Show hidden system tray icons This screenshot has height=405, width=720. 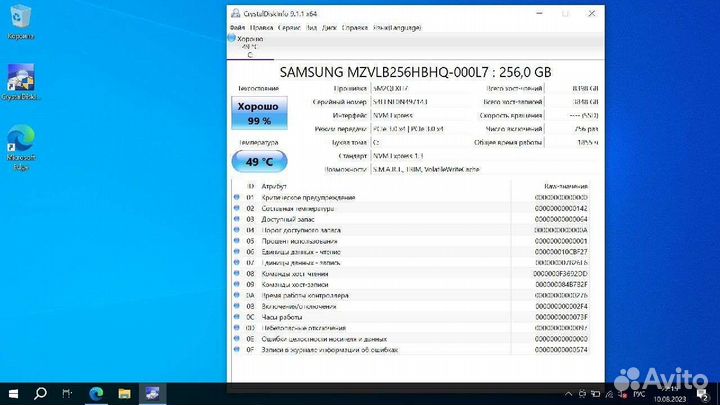tap(568, 394)
